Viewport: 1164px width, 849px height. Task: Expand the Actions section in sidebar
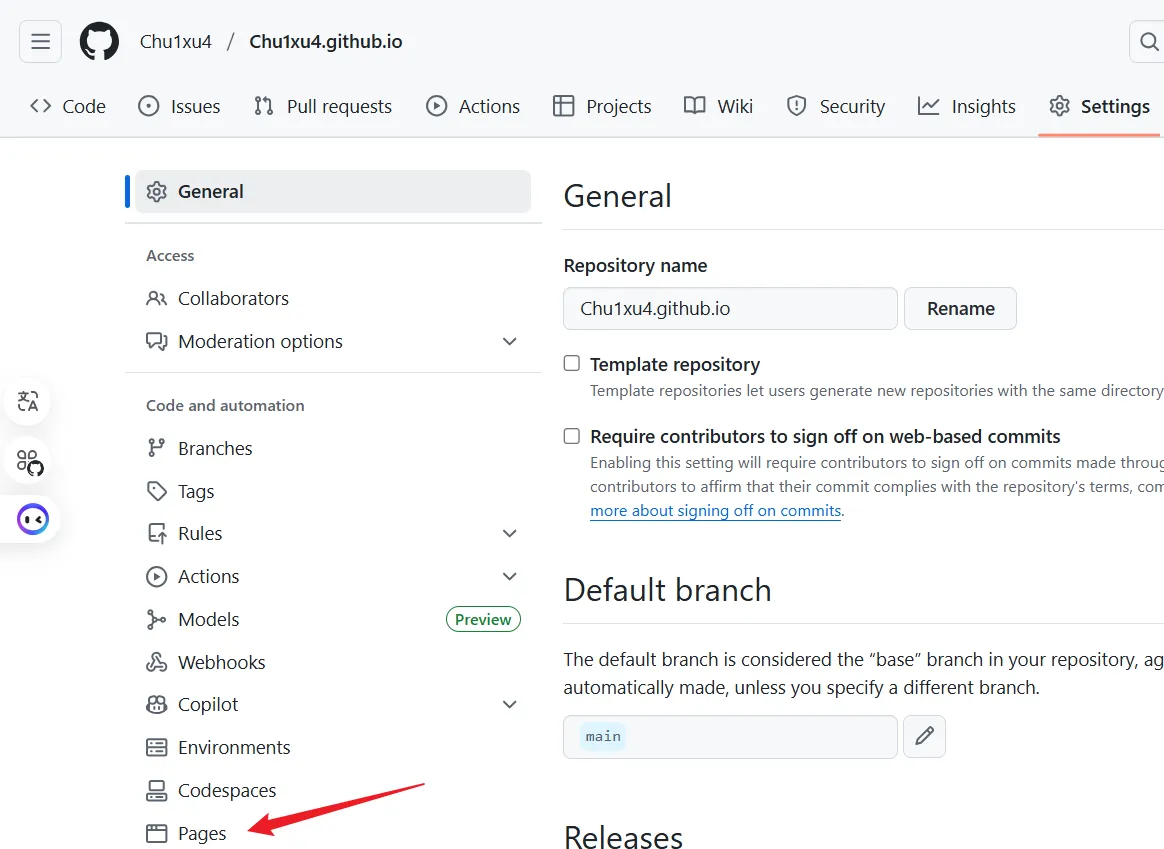click(x=509, y=576)
